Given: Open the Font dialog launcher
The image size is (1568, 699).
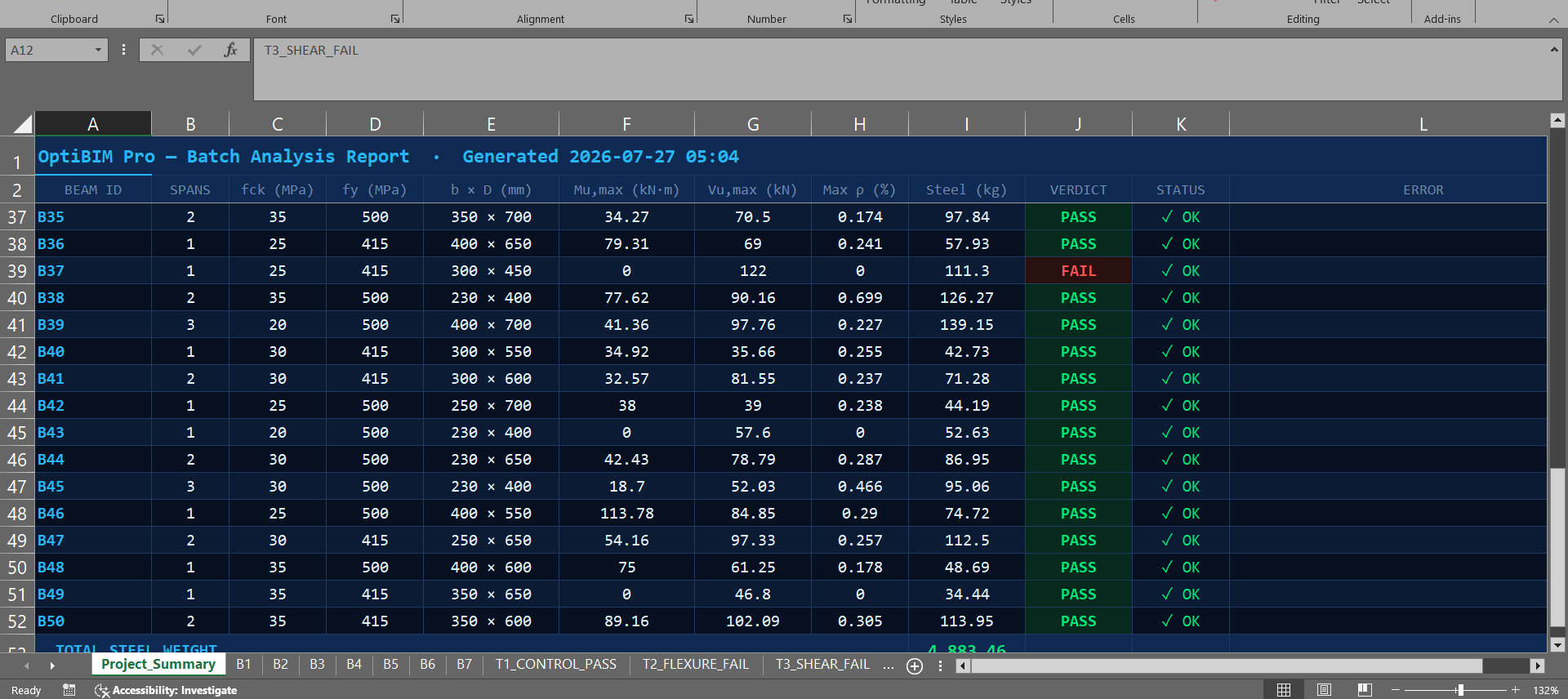Looking at the screenshot, I should pos(395,19).
